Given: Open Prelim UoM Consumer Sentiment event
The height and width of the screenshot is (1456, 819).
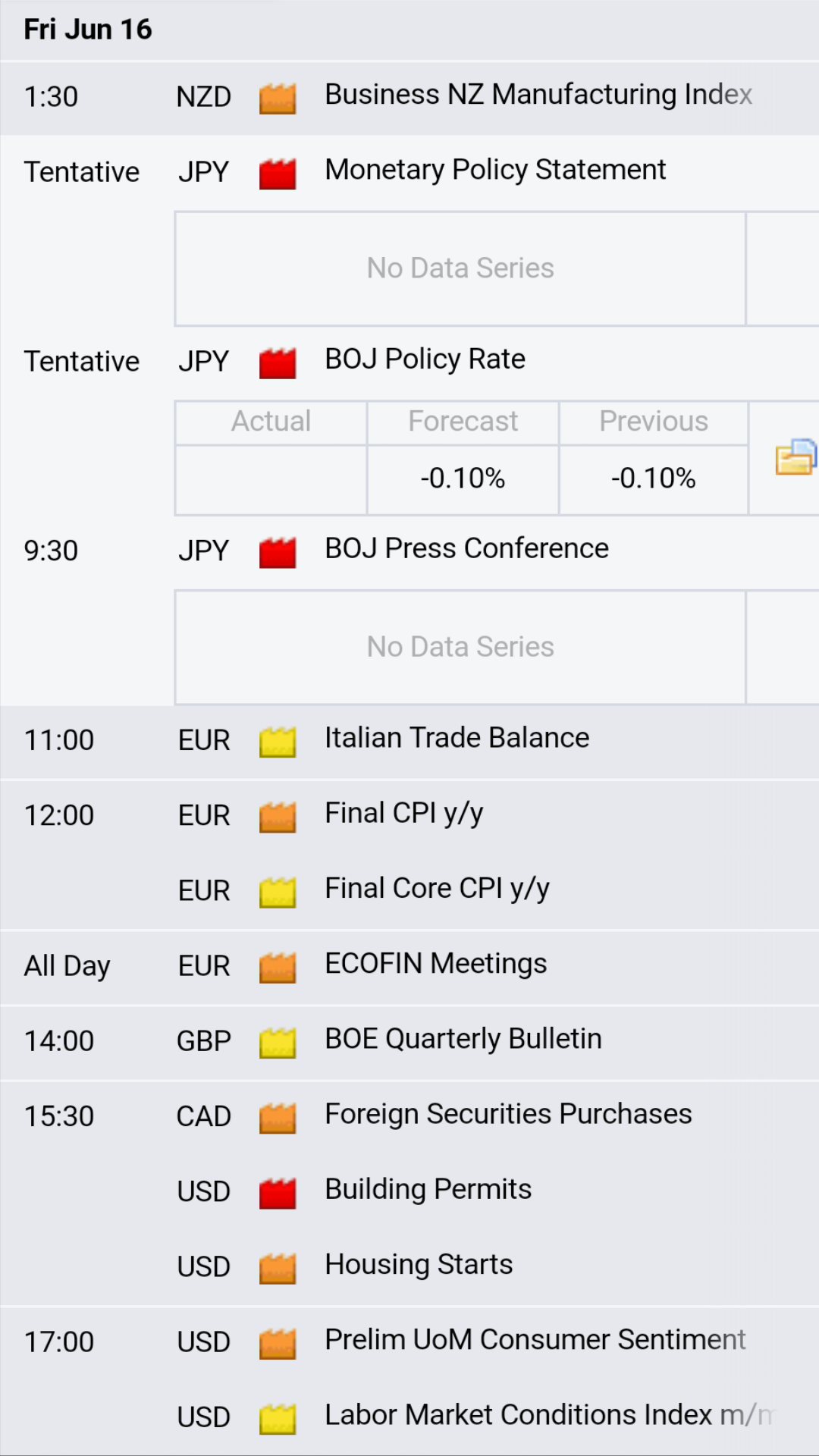Looking at the screenshot, I should pyautogui.click(x=409, y=1341).
